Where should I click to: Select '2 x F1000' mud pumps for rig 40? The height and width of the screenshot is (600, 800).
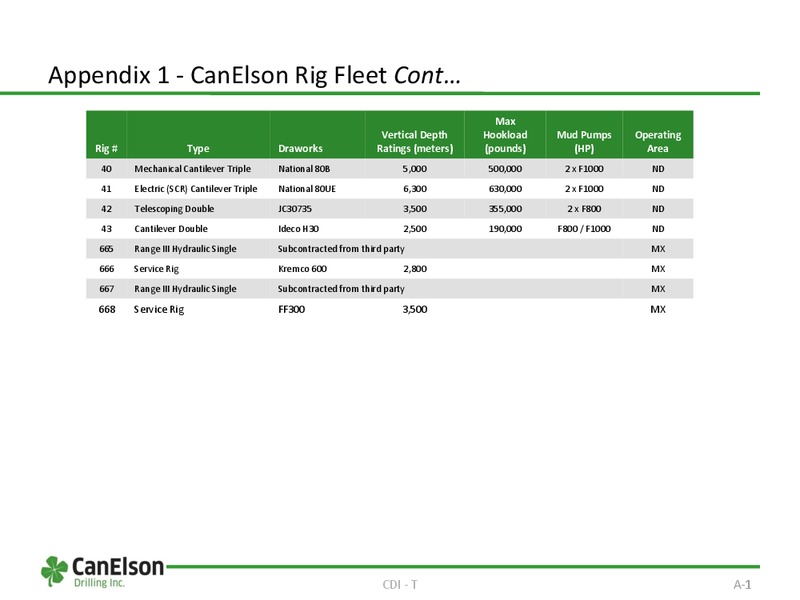click(584, 169)
